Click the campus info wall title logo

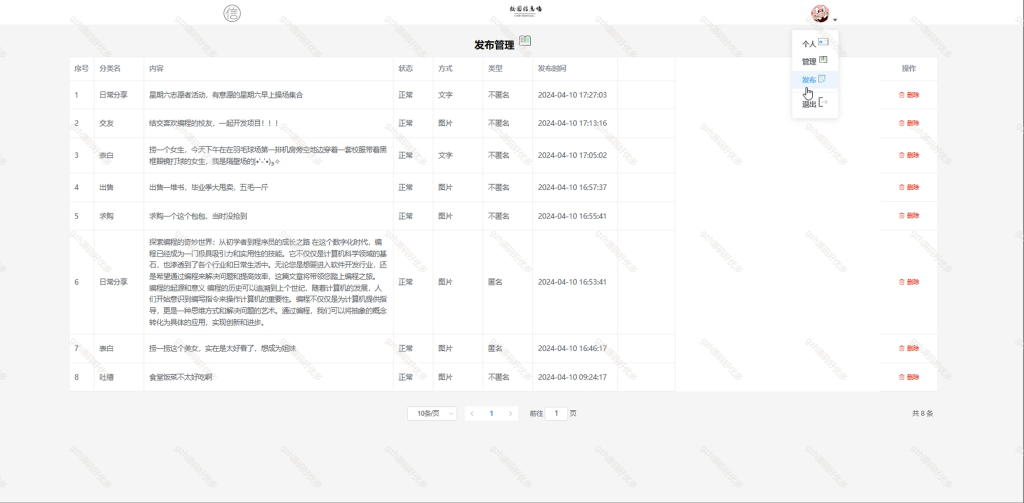526,10
